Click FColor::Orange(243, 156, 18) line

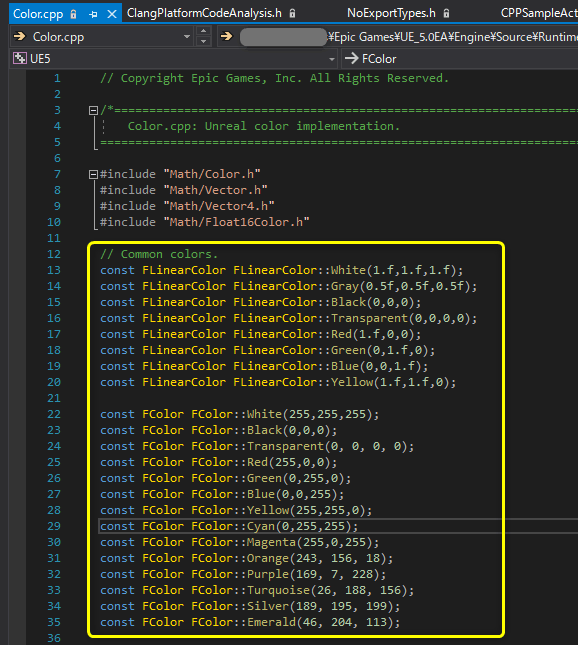(247, 558)
